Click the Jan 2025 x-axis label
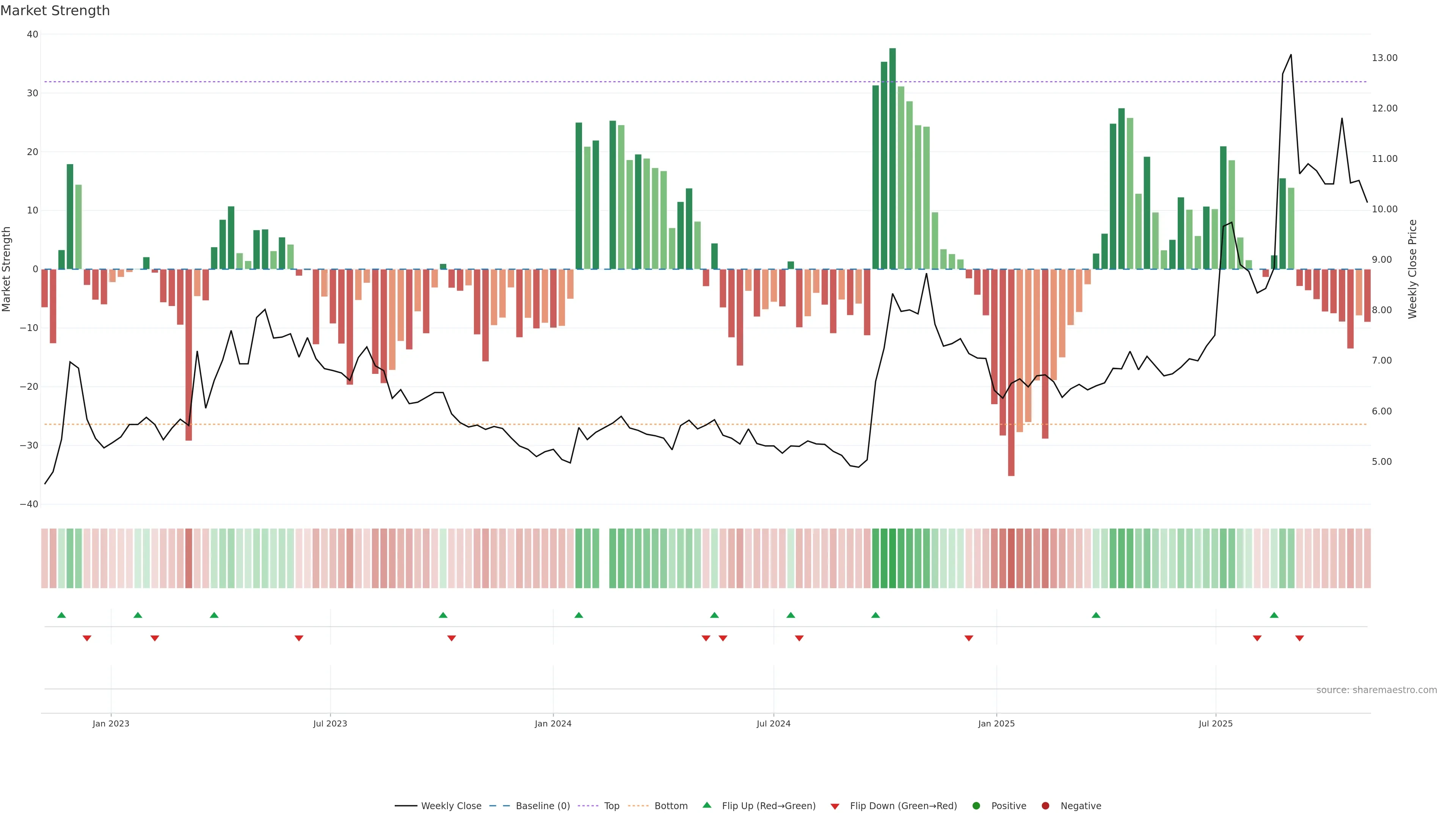The width and height of the screenshot is (1456, 819). coord(996,723)
